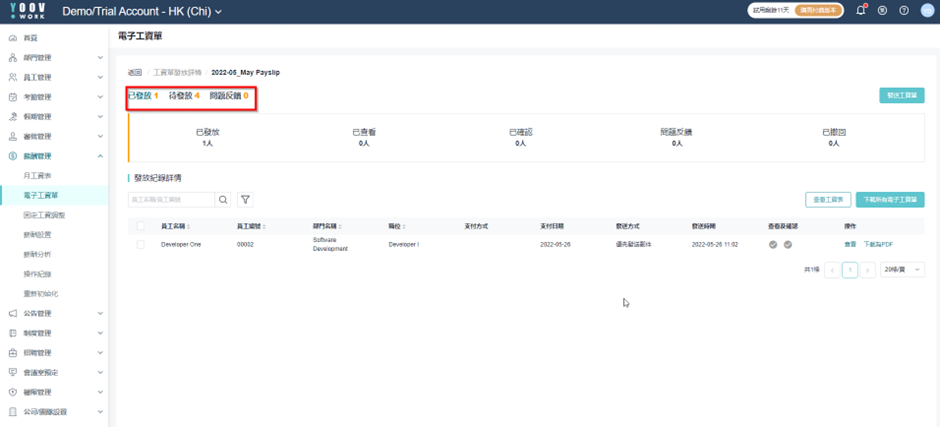Click the user avatar in header
Image resolution: width=940 pixels, height=427 pixels.
click(927, 11)
